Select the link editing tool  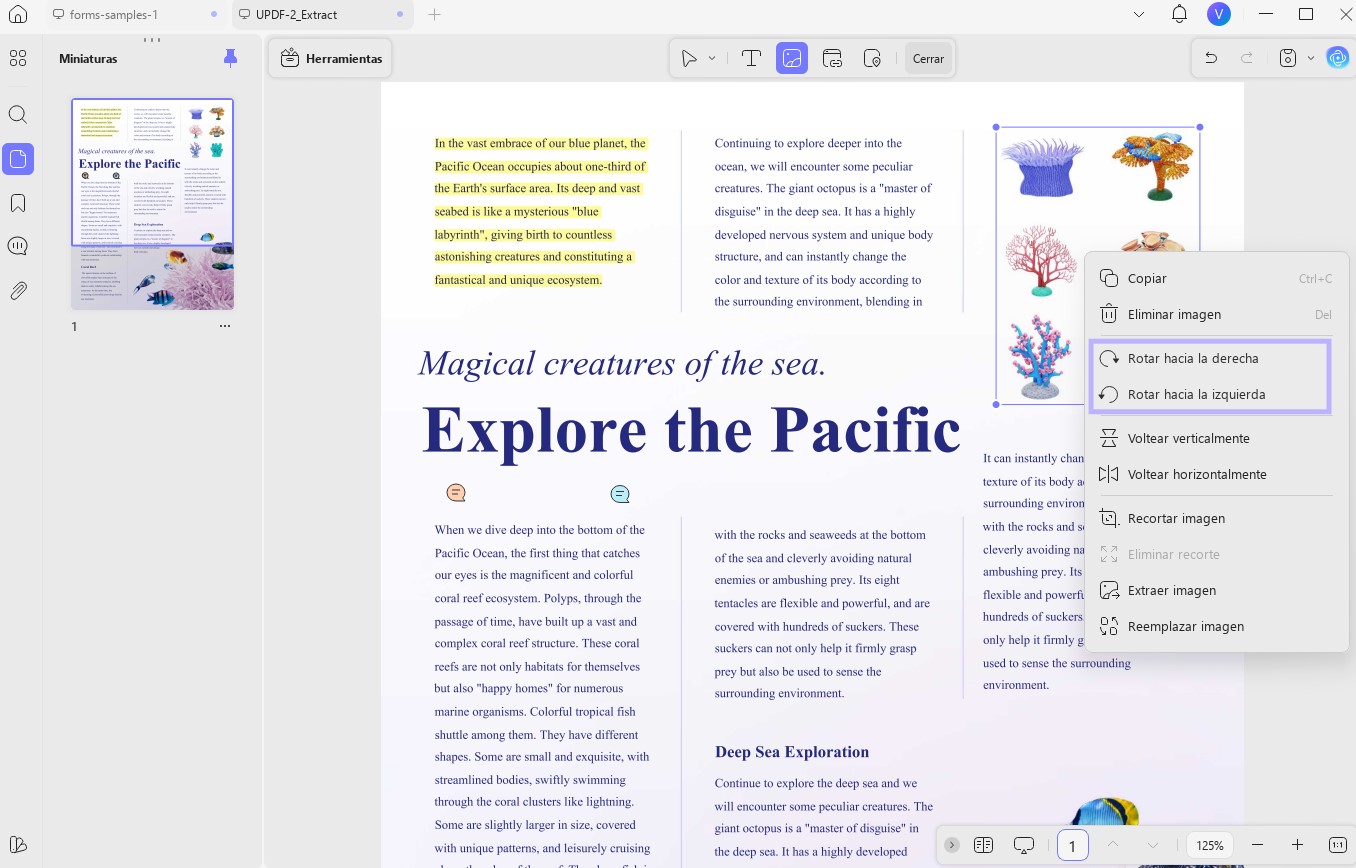click(832, 59)
